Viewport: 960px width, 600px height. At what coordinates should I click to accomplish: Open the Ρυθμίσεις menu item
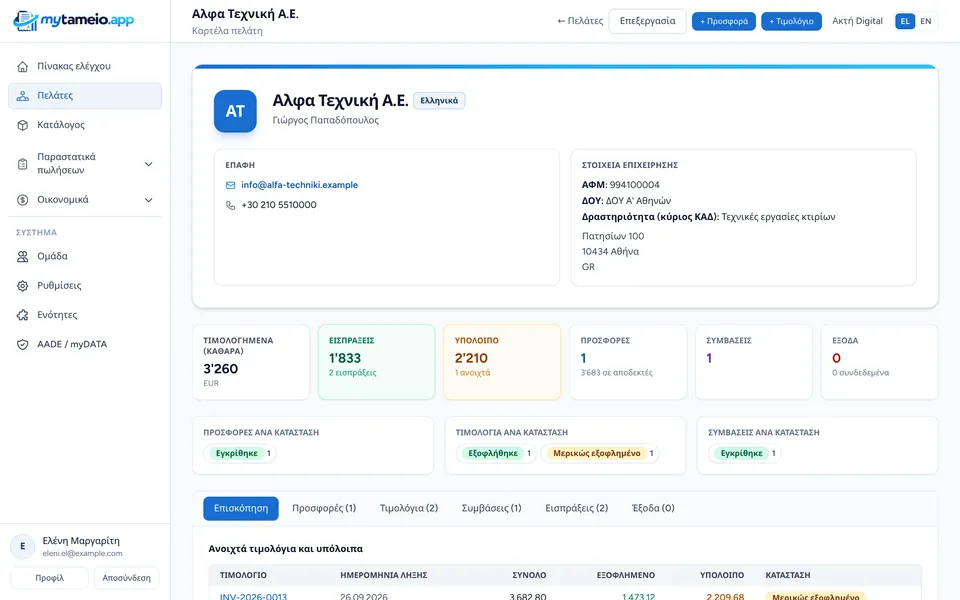[85, 286]
